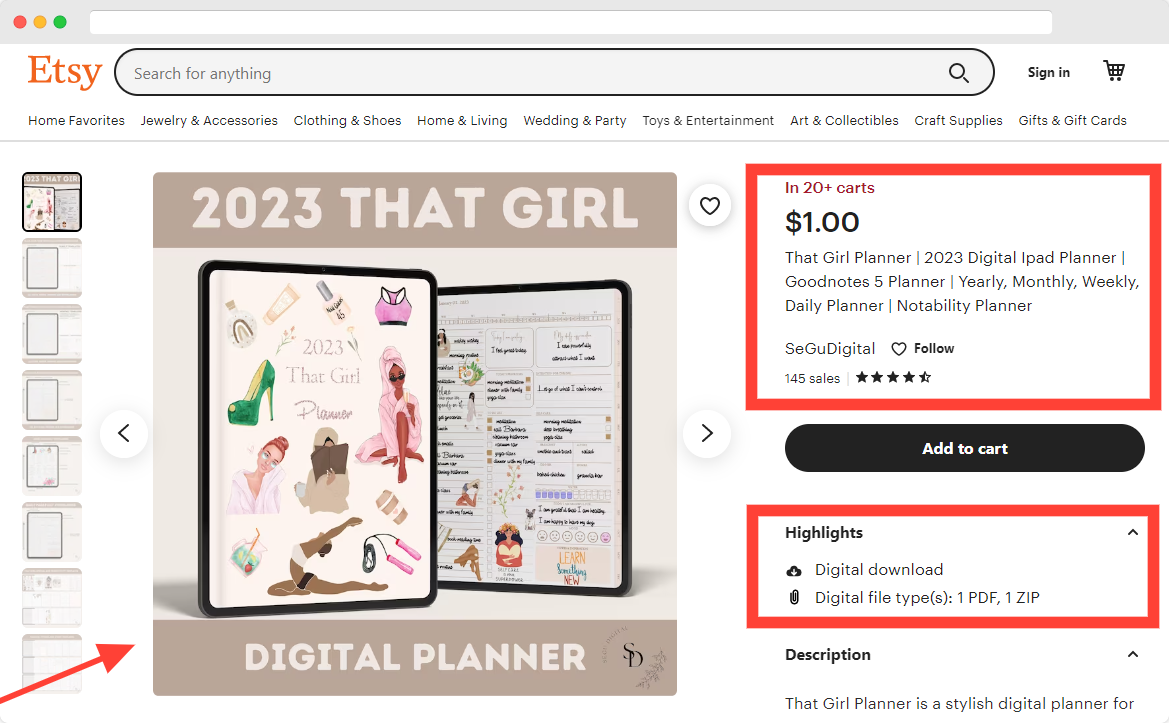Go to the next product image arrow
The height and width of the screenshot is (723, 1169).
click(707, 433)
